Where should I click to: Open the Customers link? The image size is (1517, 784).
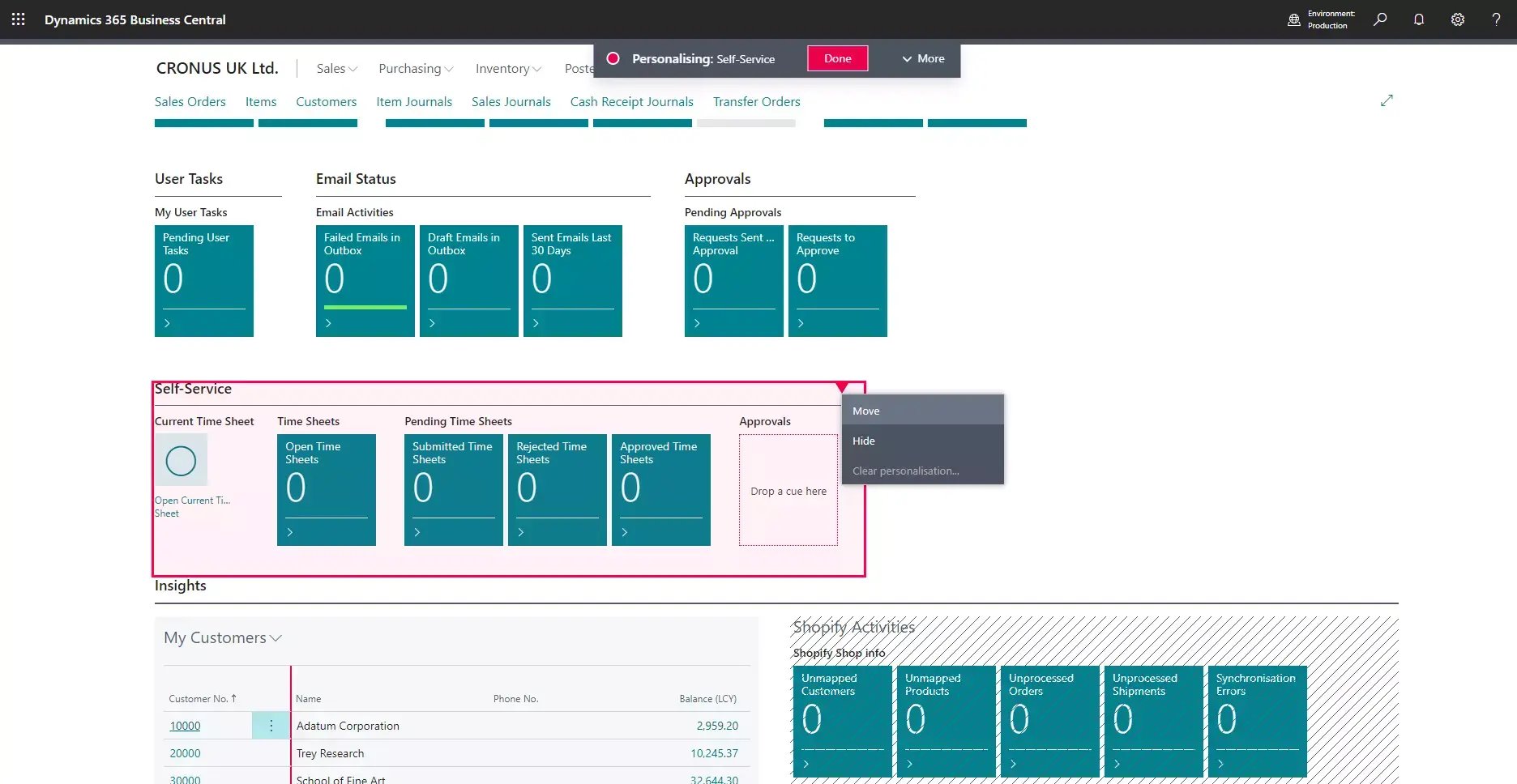327,101
